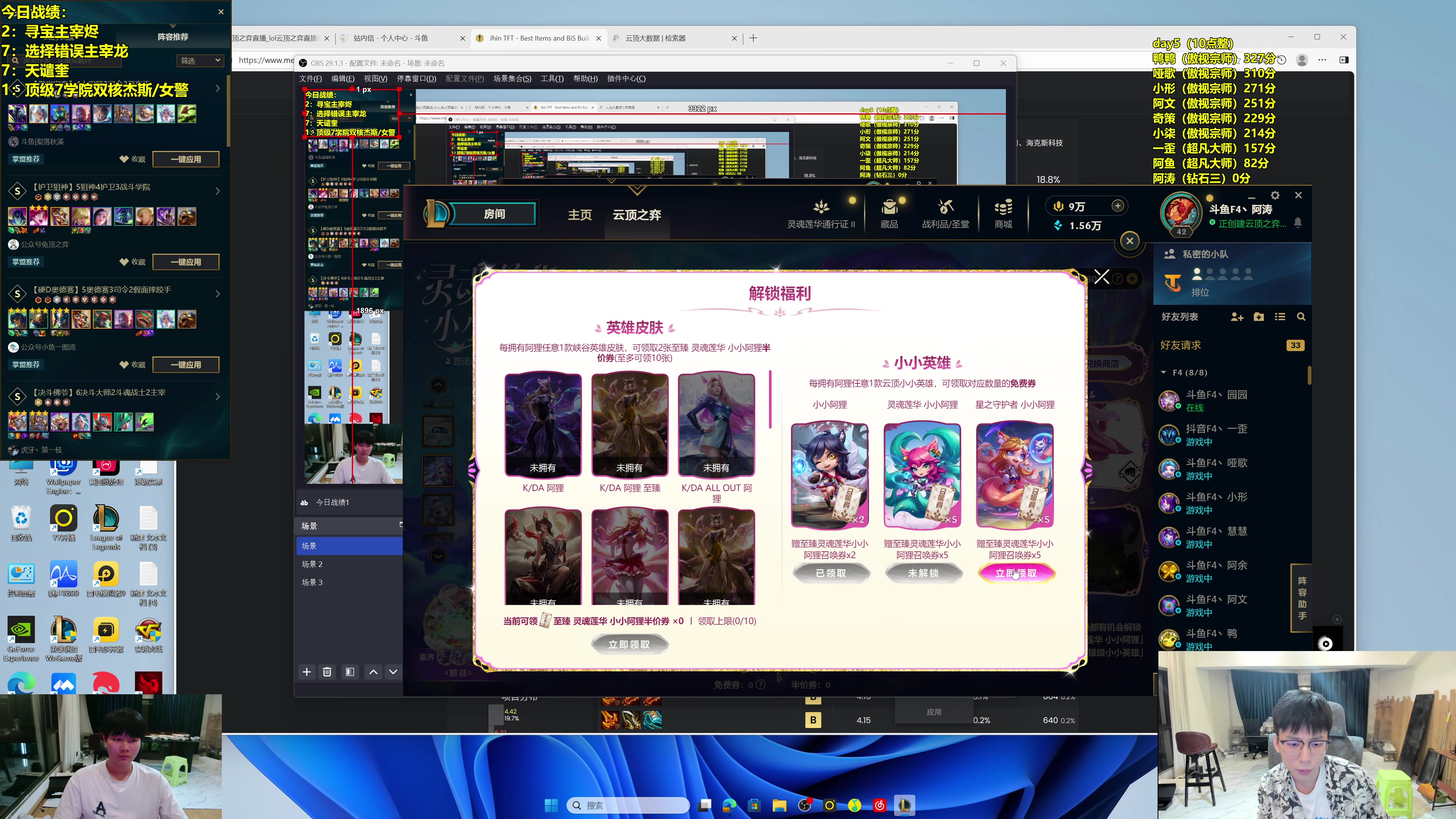
Task: Switch to the 云顶之弈 tab
Action: pyautogui.click(x=637, y=215)
